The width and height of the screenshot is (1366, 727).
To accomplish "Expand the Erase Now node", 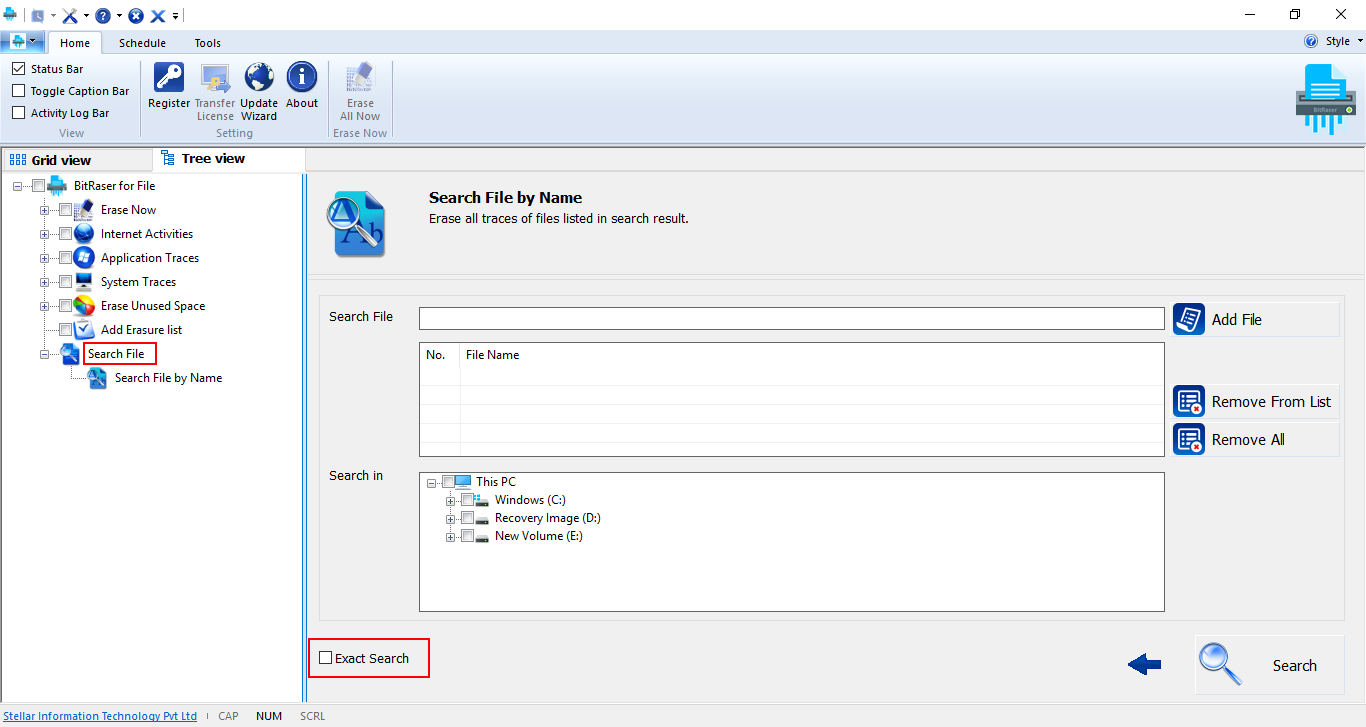I will [x=44, y=210].
